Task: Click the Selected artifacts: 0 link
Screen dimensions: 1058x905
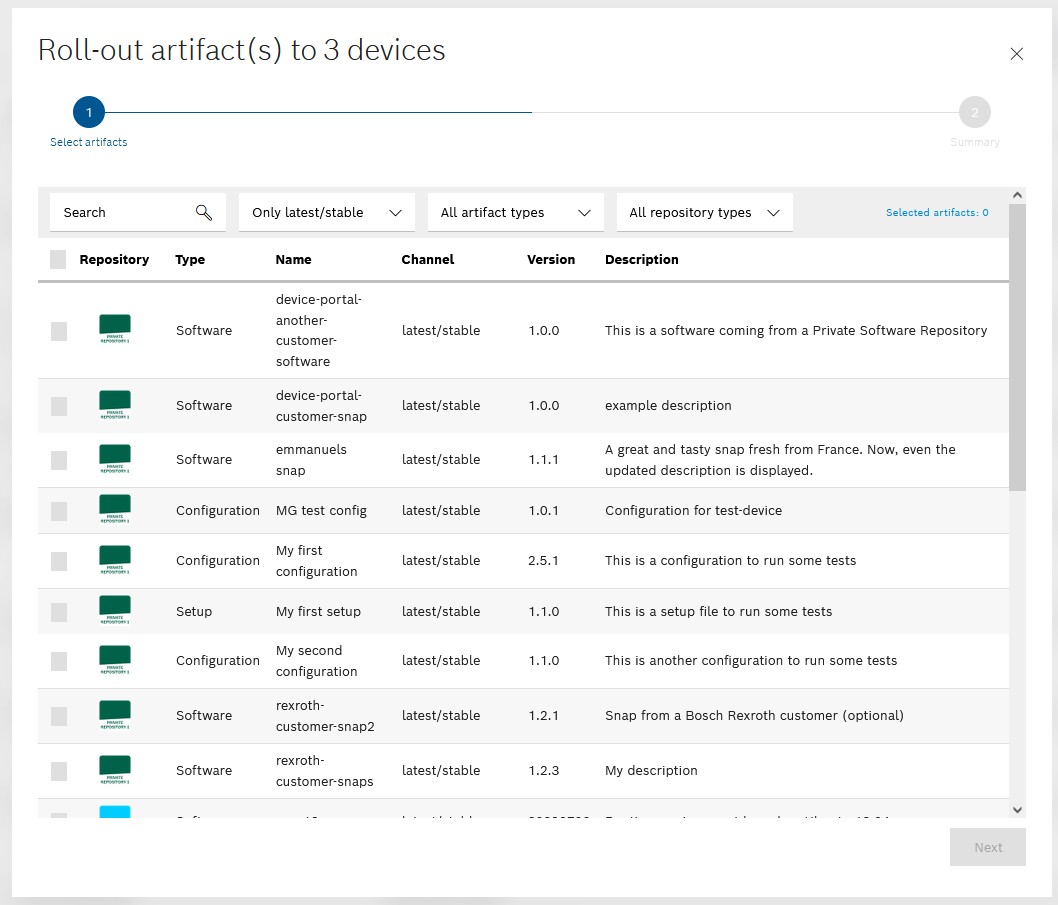Action: [937, 213]
